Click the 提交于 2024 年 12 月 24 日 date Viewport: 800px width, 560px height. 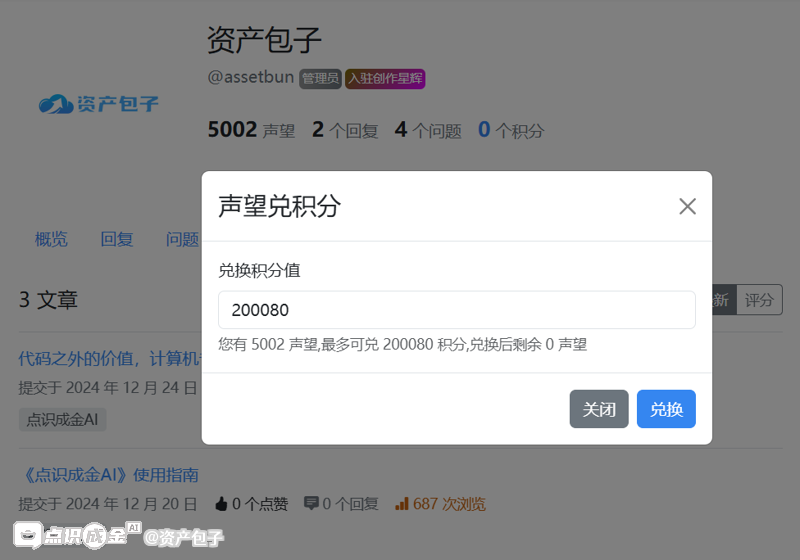tap(108, 388)
